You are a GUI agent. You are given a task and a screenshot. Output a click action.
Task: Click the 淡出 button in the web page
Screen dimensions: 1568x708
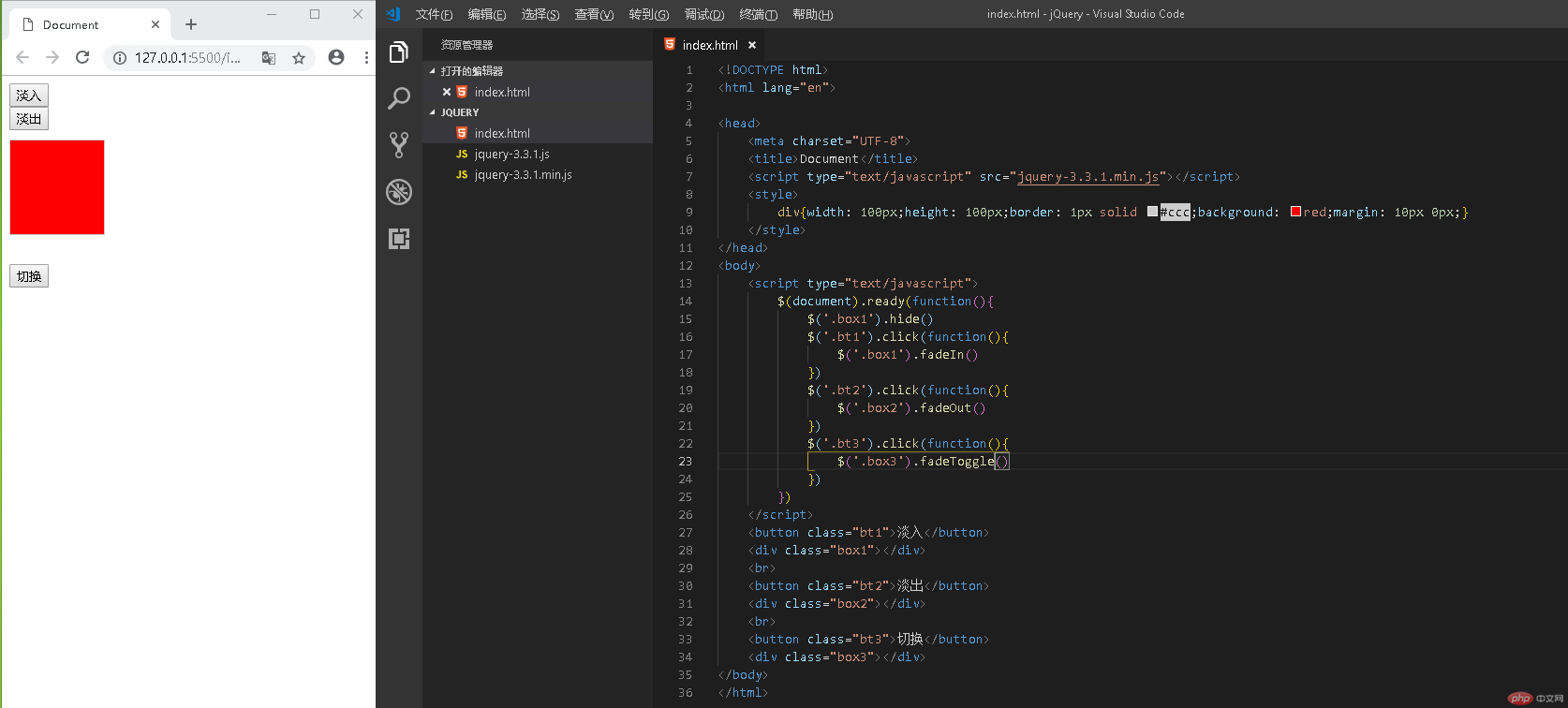29,119
